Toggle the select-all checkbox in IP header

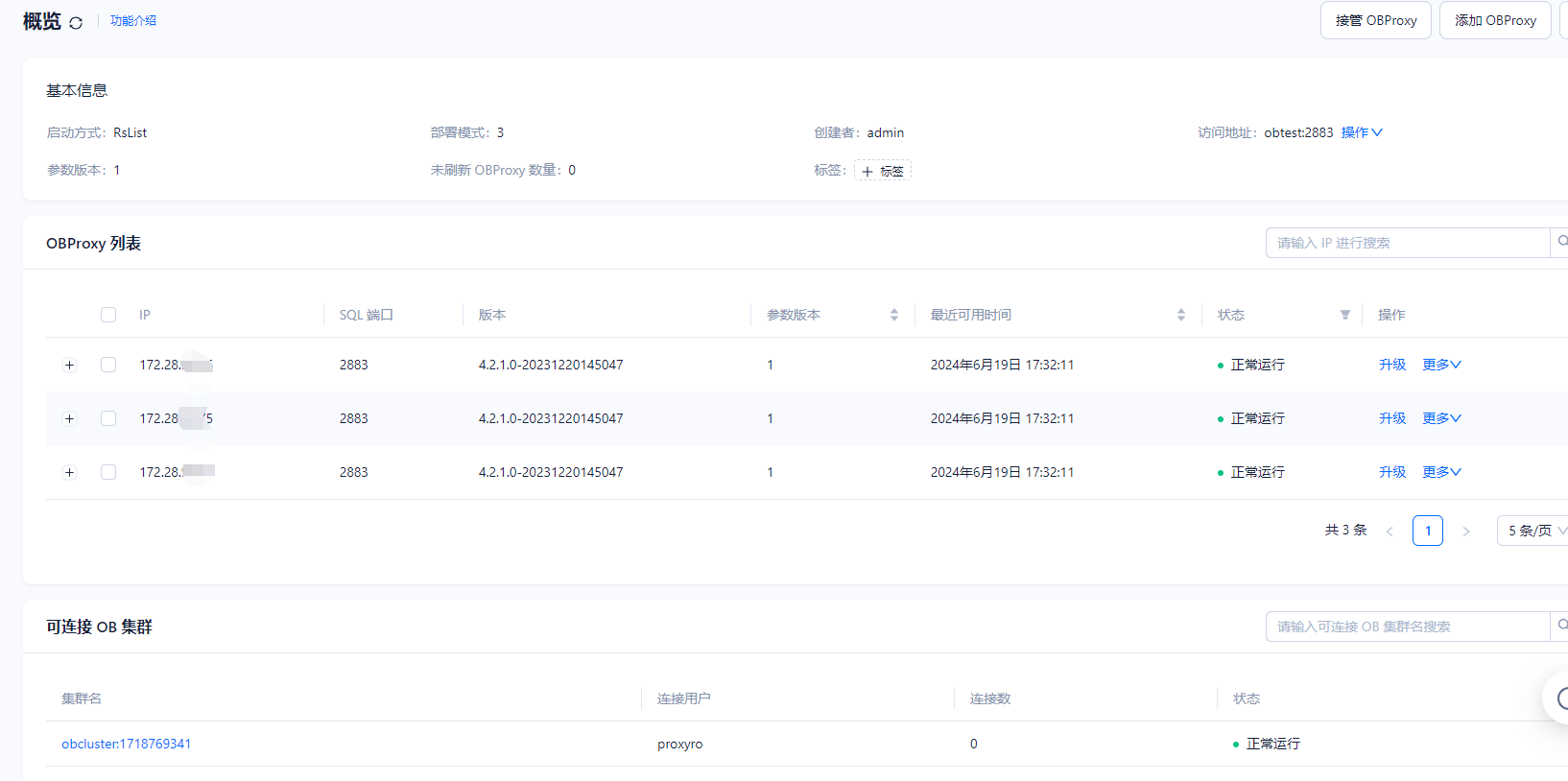(108, 315)
